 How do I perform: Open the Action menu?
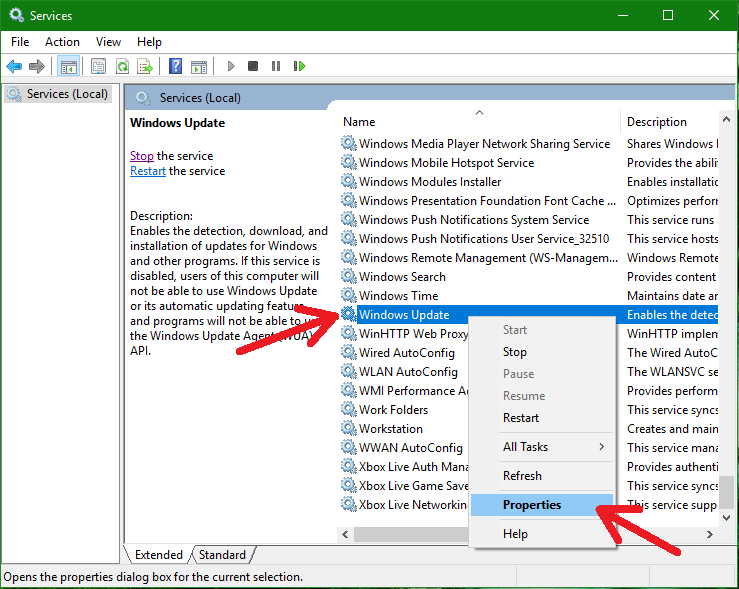point(62,42)
